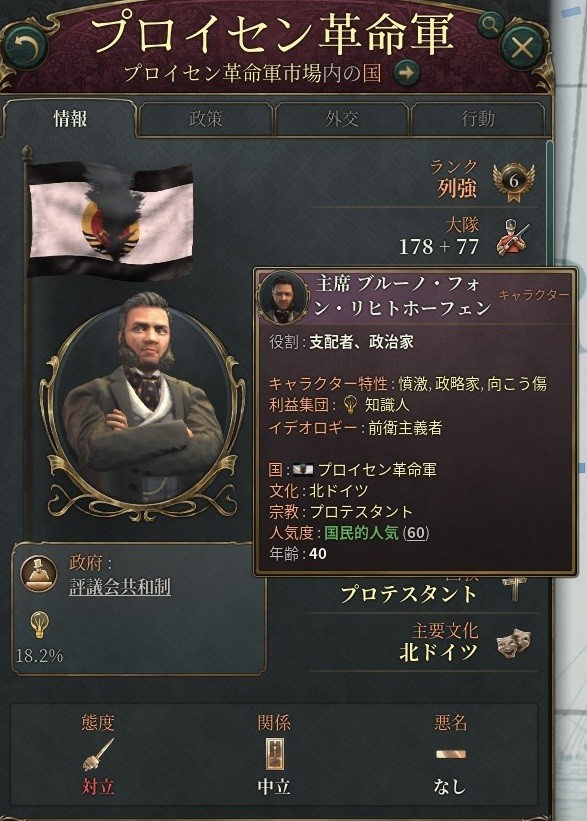Click the magnifier zoom-to-country icon
587x821 pixels.
pyautogui.click(x=490, y=25)
